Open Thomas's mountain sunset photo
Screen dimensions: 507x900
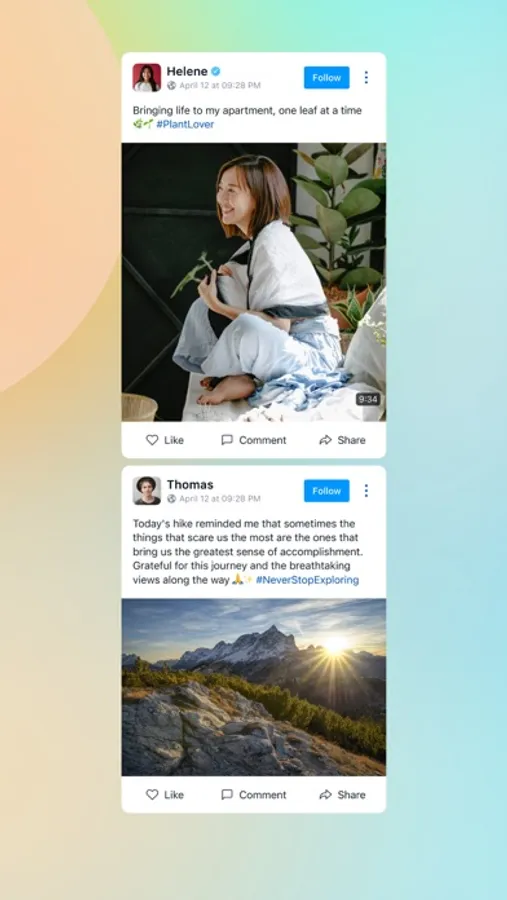pos(254,688)
